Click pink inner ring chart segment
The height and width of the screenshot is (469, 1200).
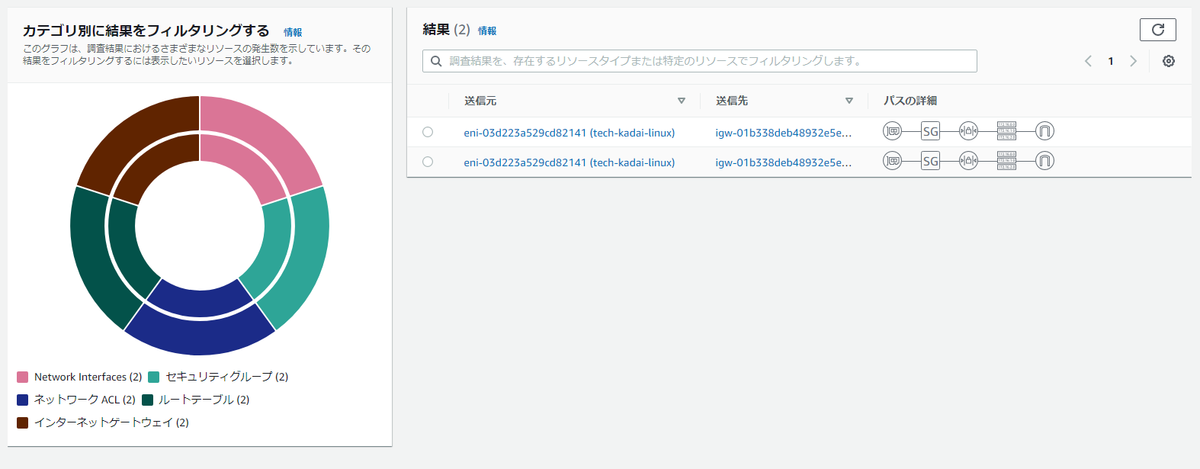[x=247, y=161]
